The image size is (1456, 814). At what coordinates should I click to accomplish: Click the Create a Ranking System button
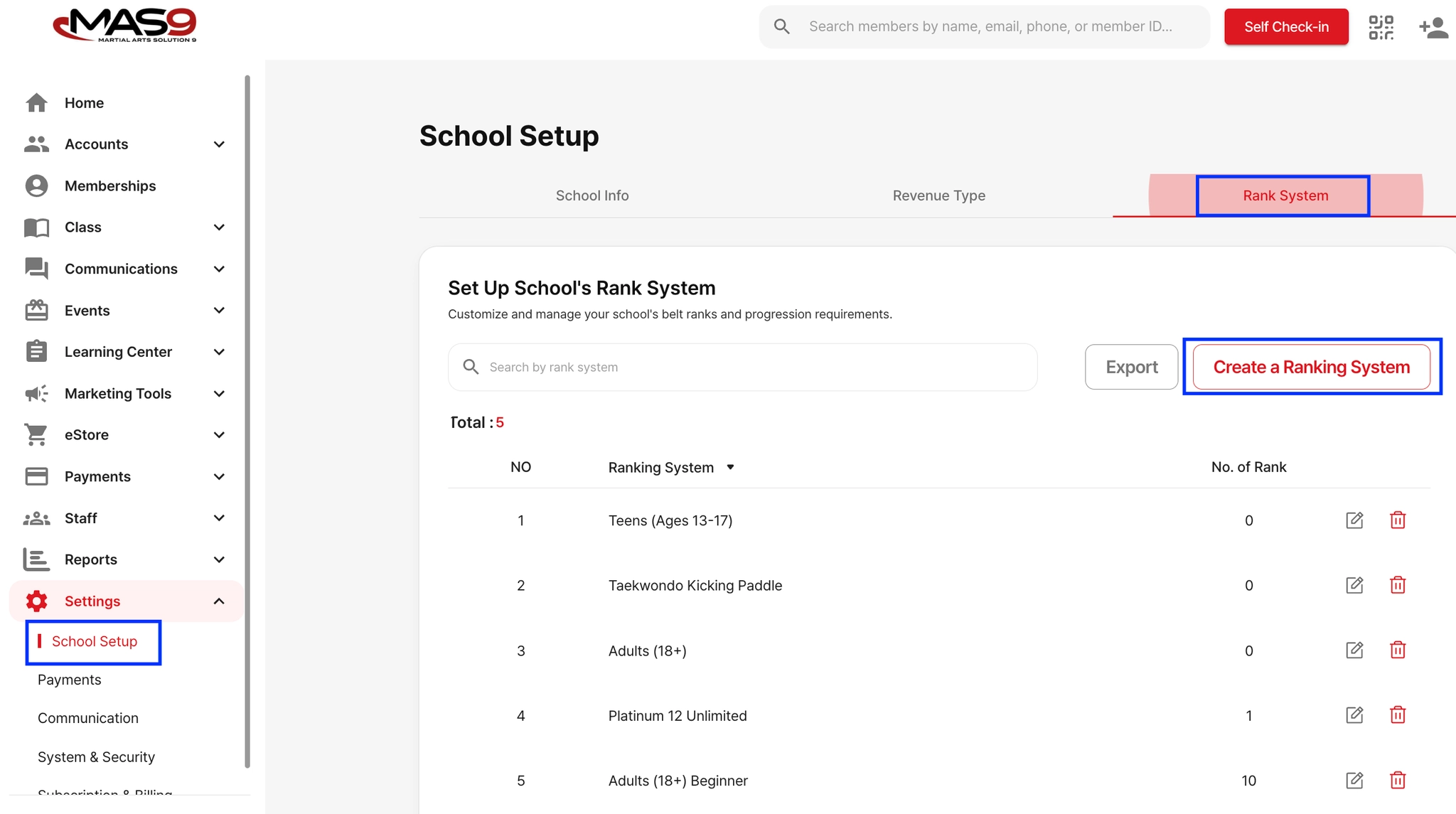[1311, 367]
